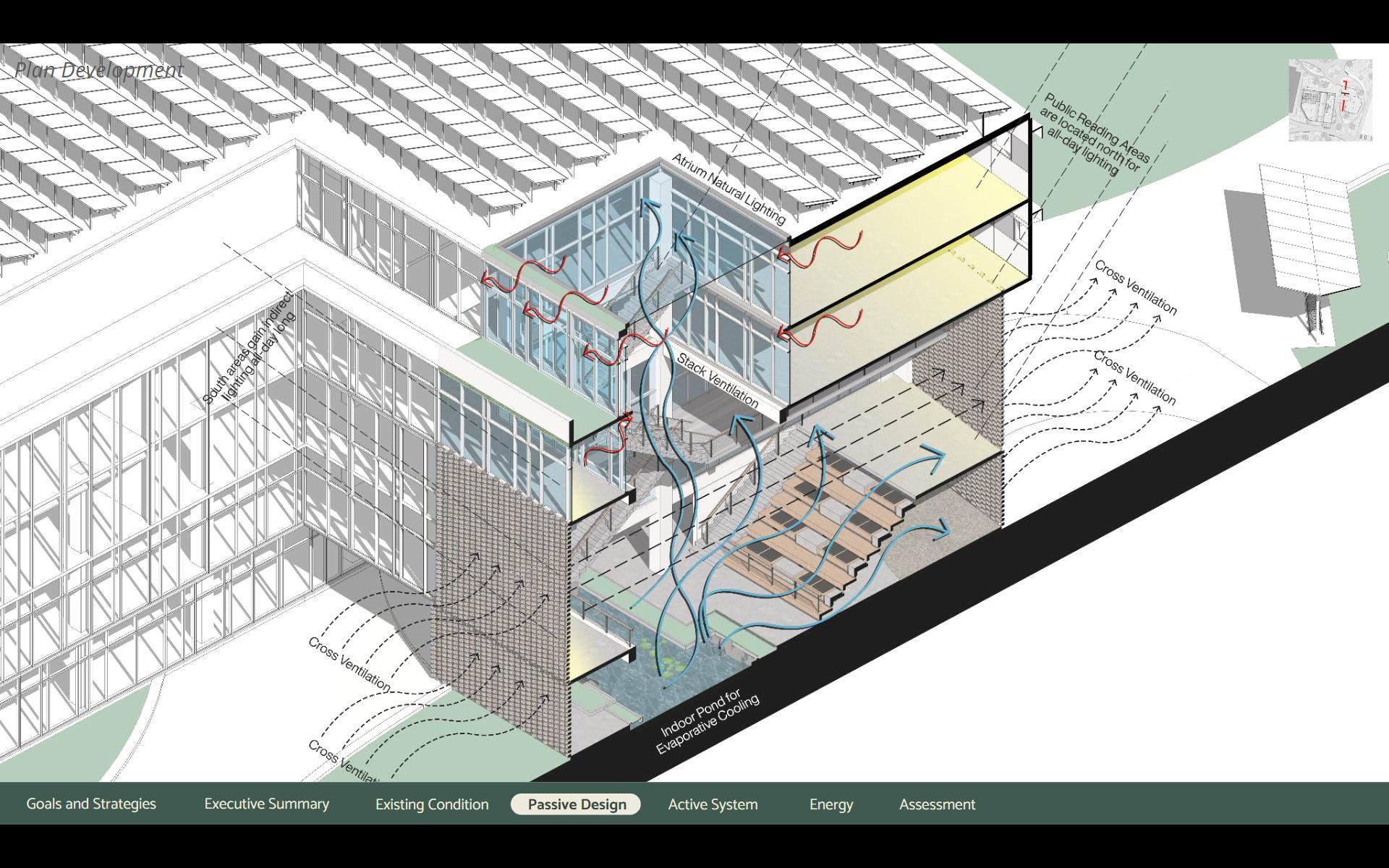Select the Stack Ventilation annotation
1389x868 pixels.
718,380
